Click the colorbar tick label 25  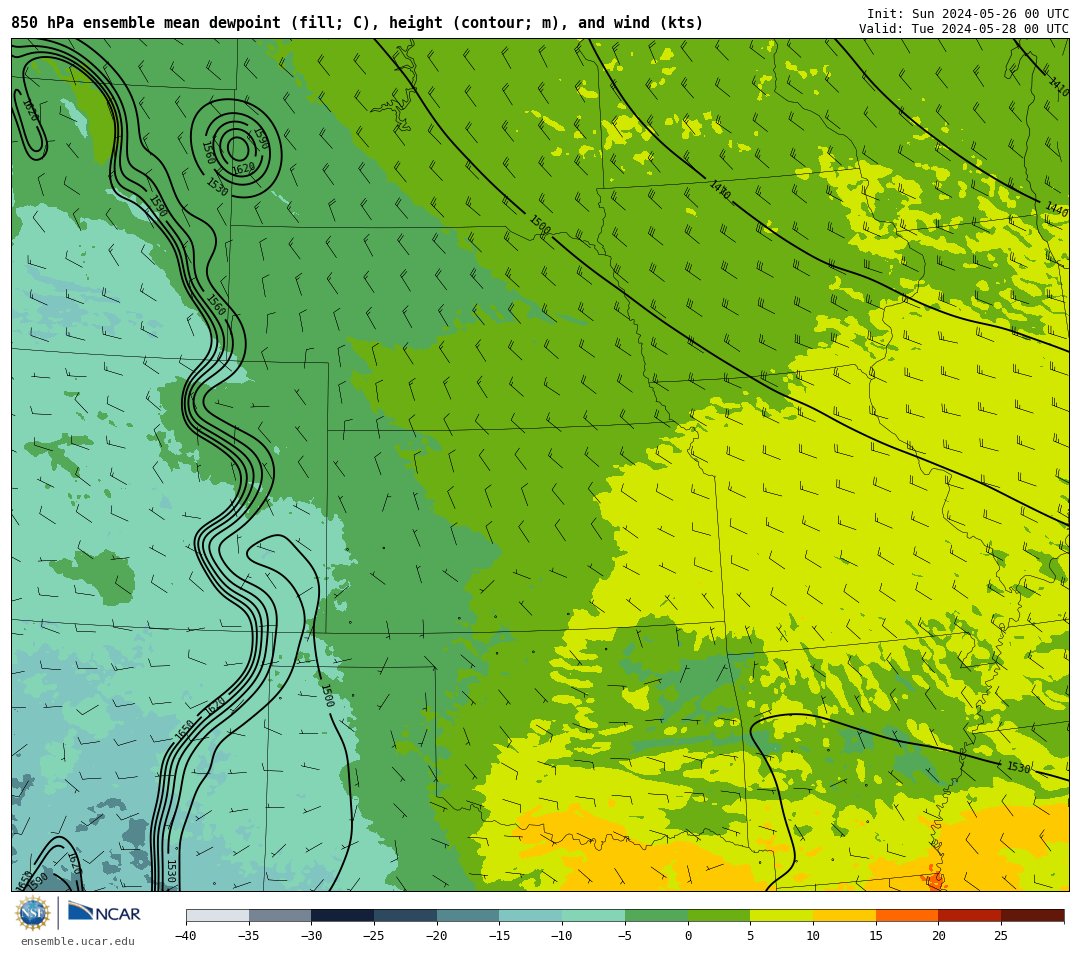(x=1001, y=935)
